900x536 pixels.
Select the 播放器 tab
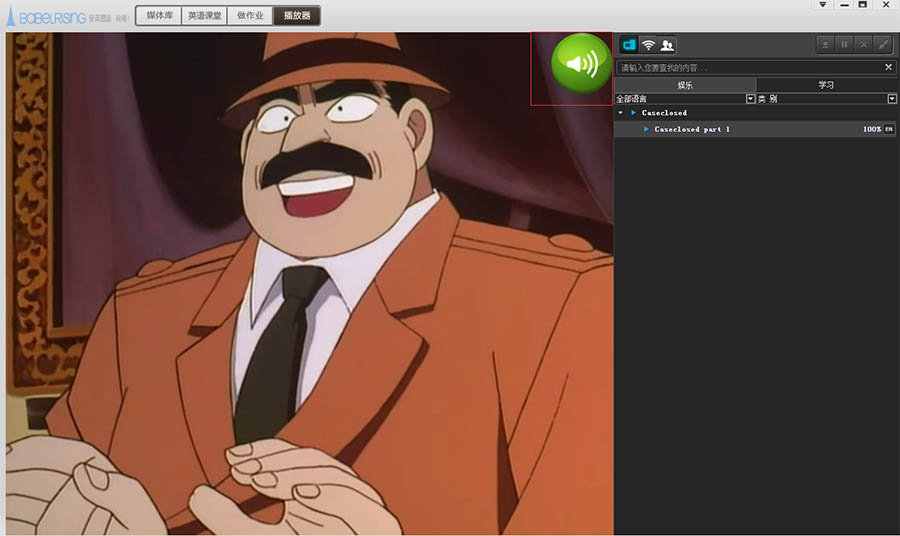pos(297,15)
